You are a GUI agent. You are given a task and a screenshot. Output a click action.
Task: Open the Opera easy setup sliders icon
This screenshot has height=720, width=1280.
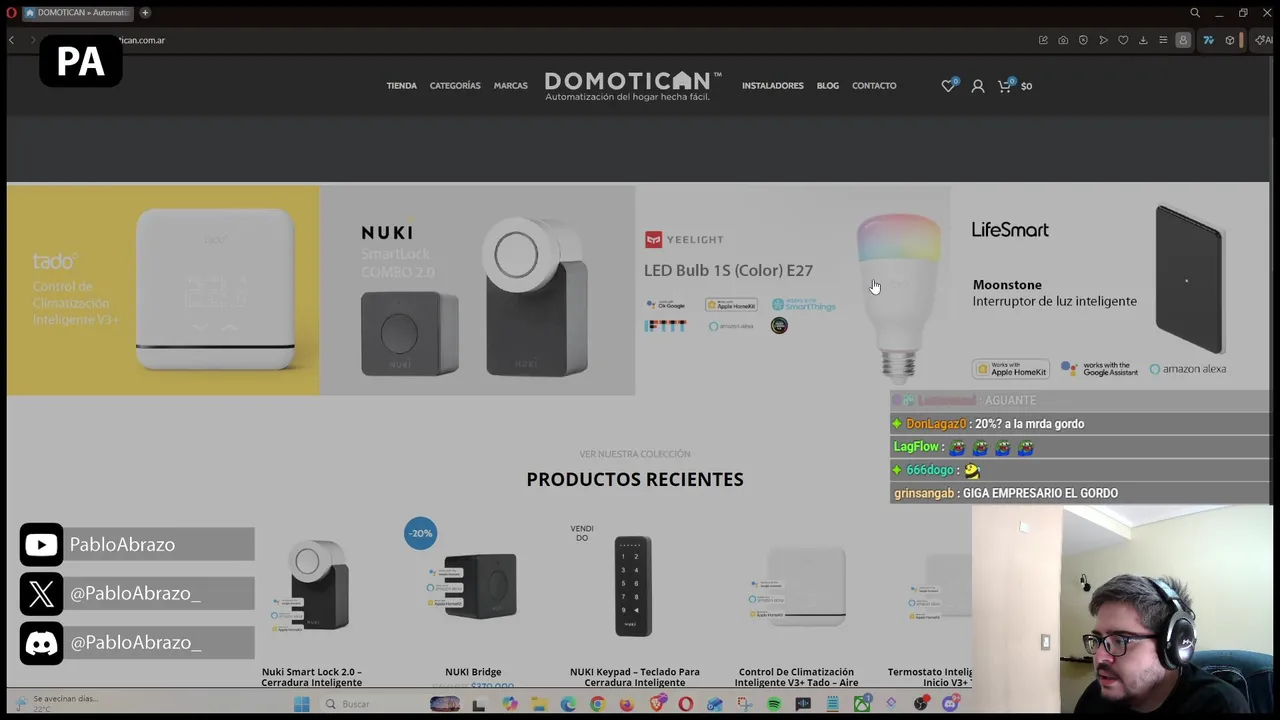pos(1163,40)
